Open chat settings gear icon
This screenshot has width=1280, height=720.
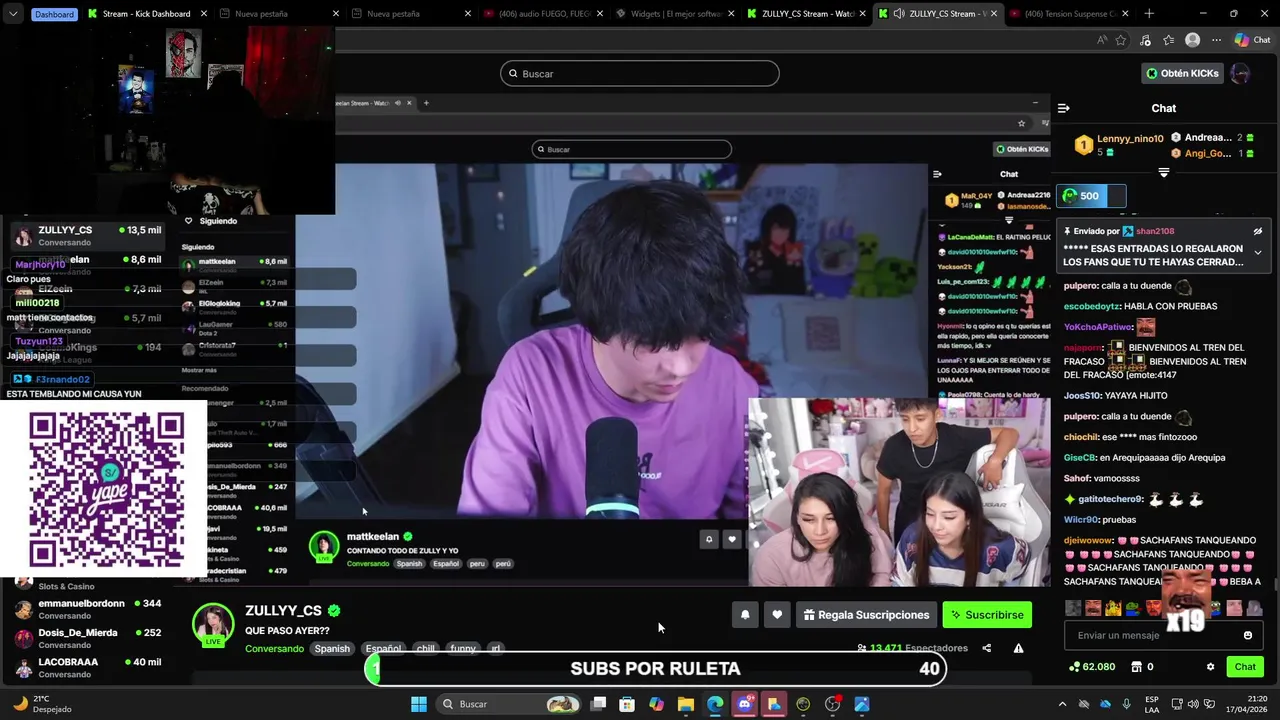[x=1210, y=667]
